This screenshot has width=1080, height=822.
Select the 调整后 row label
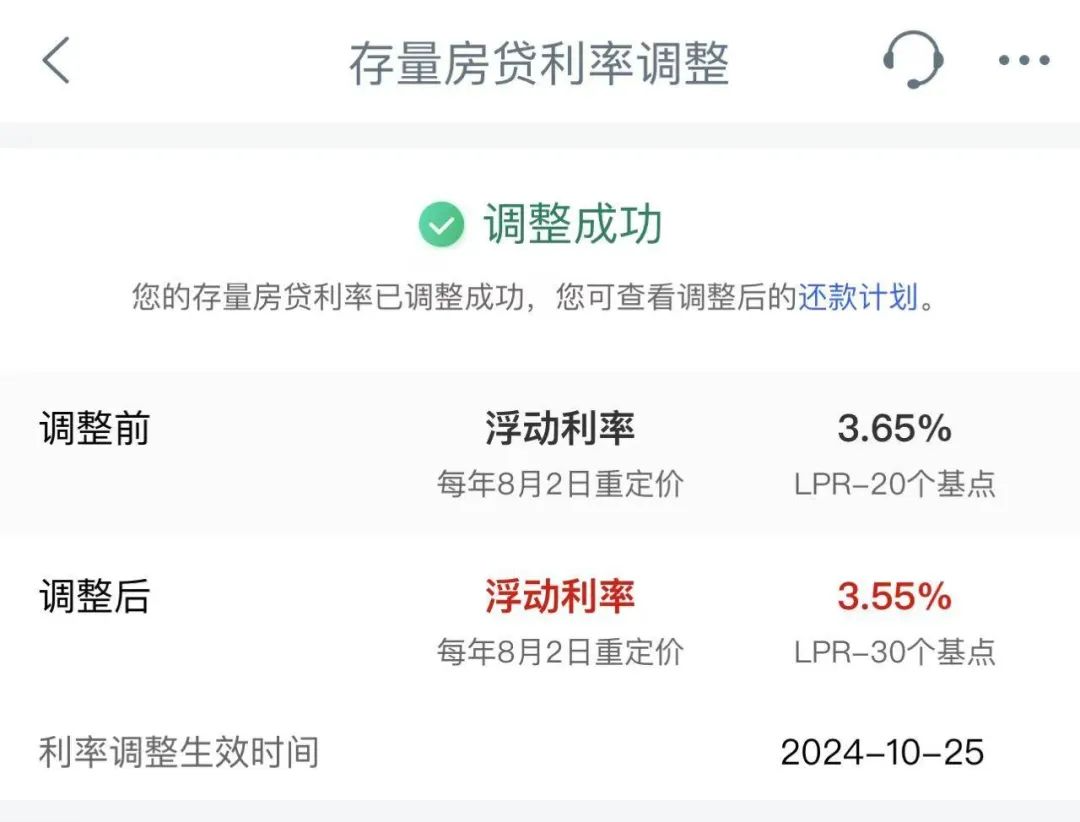[94, 596]
